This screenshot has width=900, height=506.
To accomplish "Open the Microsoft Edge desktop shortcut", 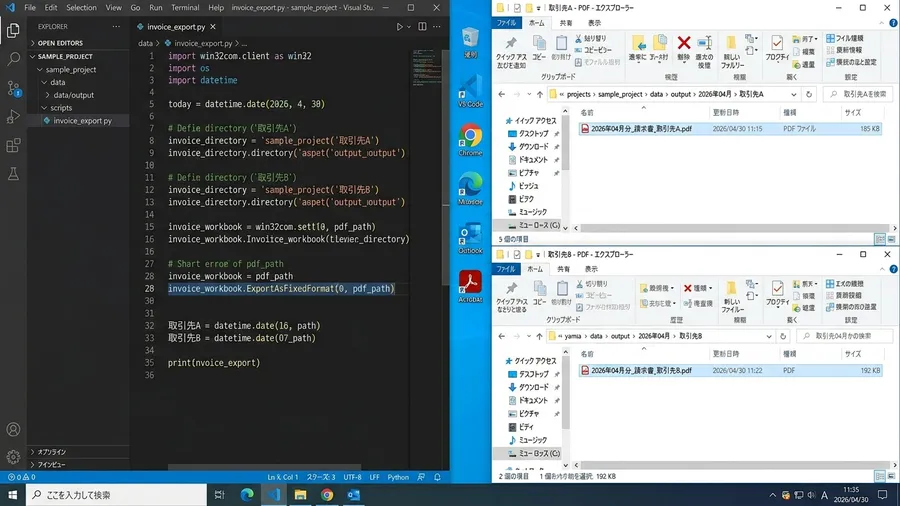I will coord(470,189).
